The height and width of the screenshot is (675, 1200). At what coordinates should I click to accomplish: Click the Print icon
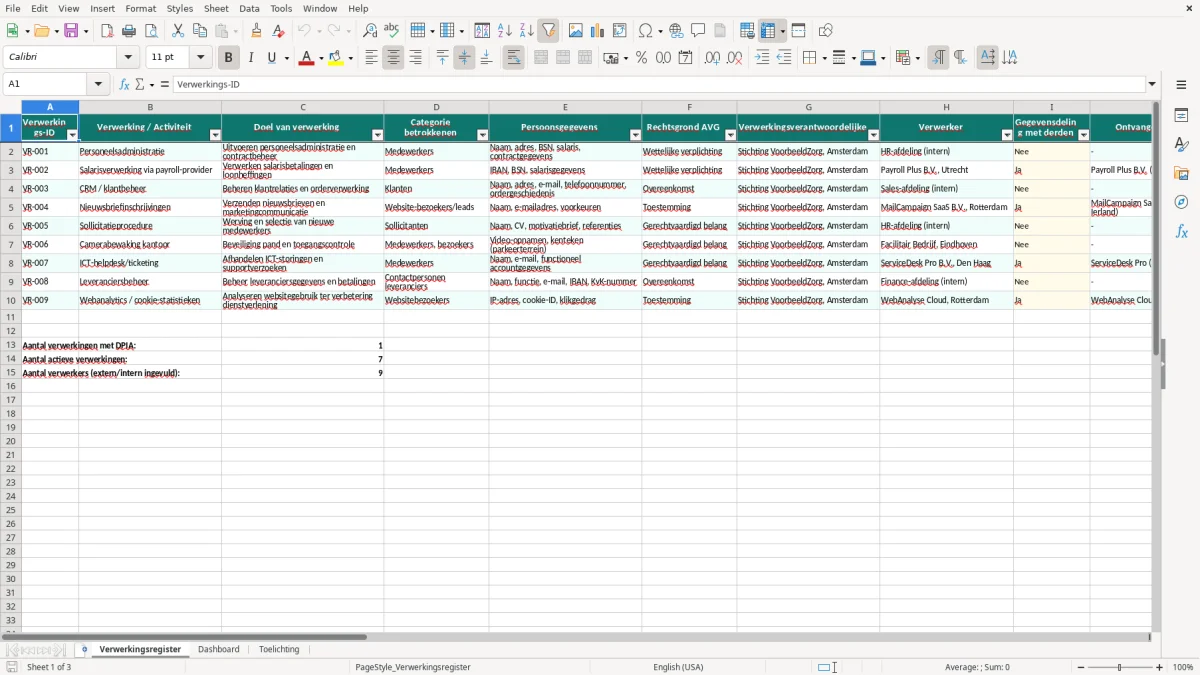click(x=129, y=31)
